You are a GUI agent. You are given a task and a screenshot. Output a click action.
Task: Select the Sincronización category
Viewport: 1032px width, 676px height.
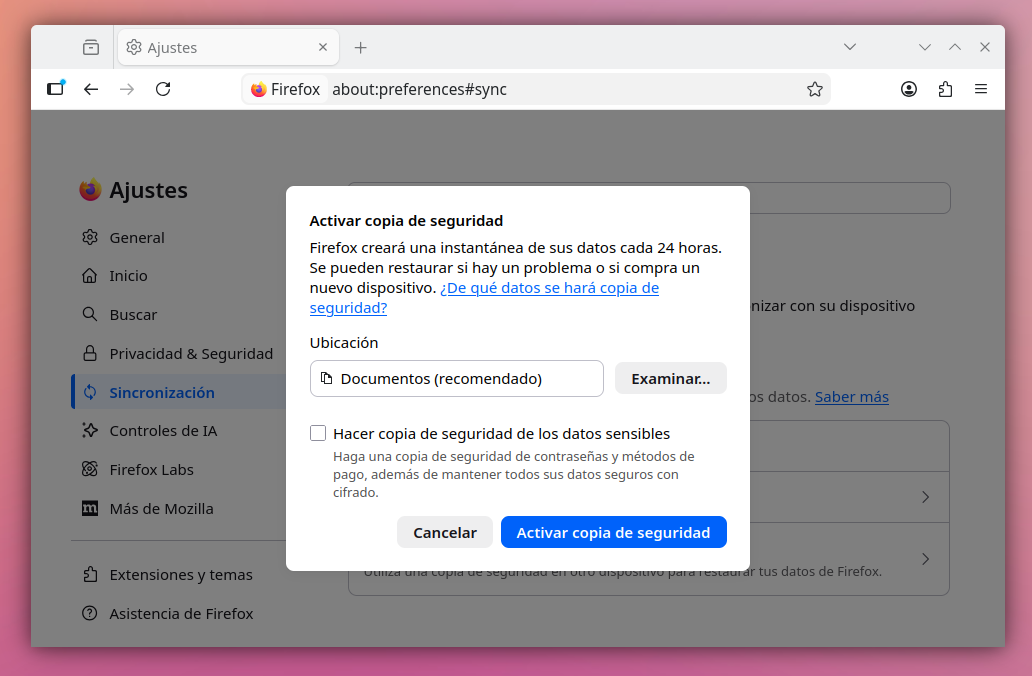pos(179,392)
